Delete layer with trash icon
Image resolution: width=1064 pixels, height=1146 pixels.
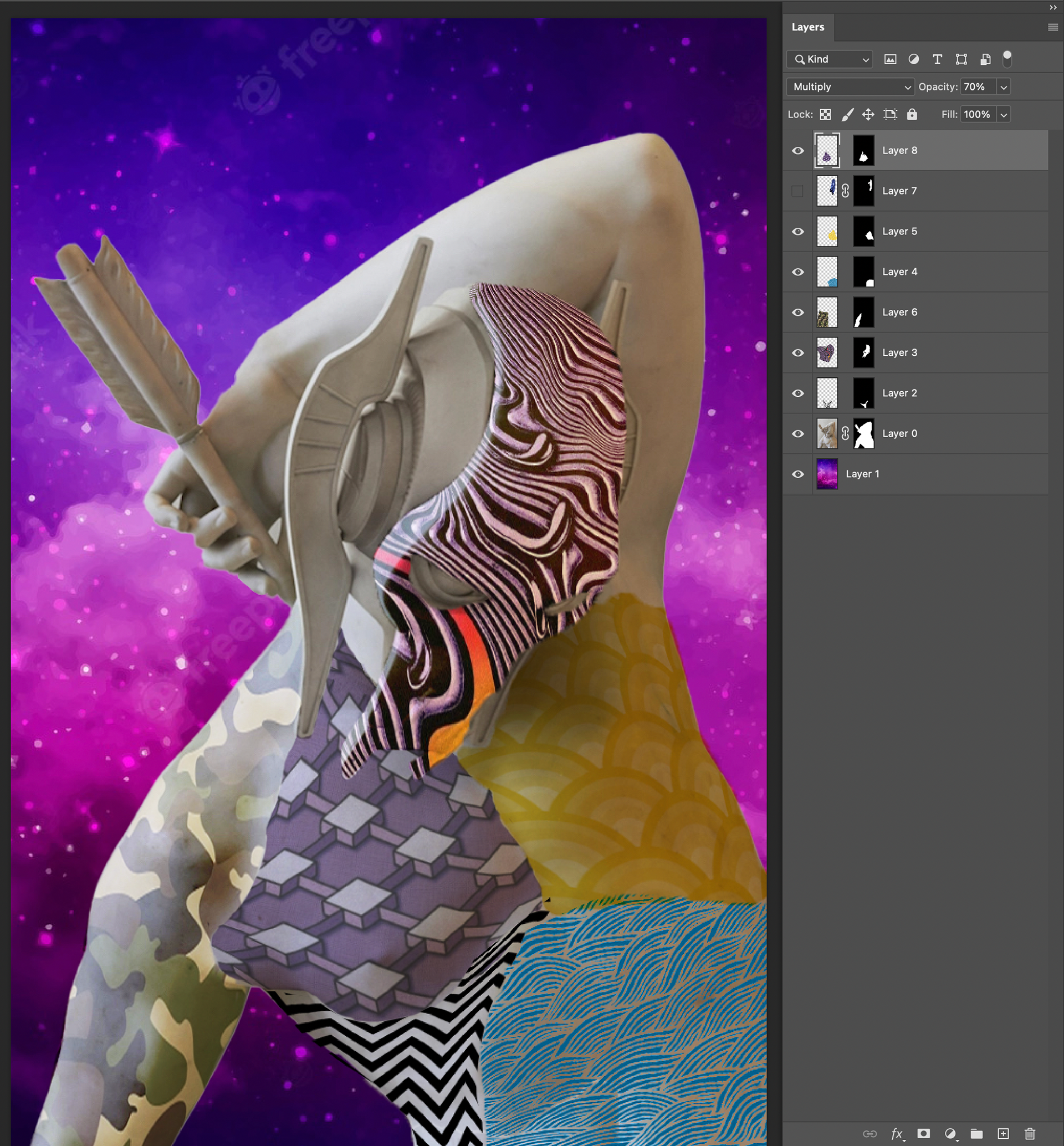1030,1133
